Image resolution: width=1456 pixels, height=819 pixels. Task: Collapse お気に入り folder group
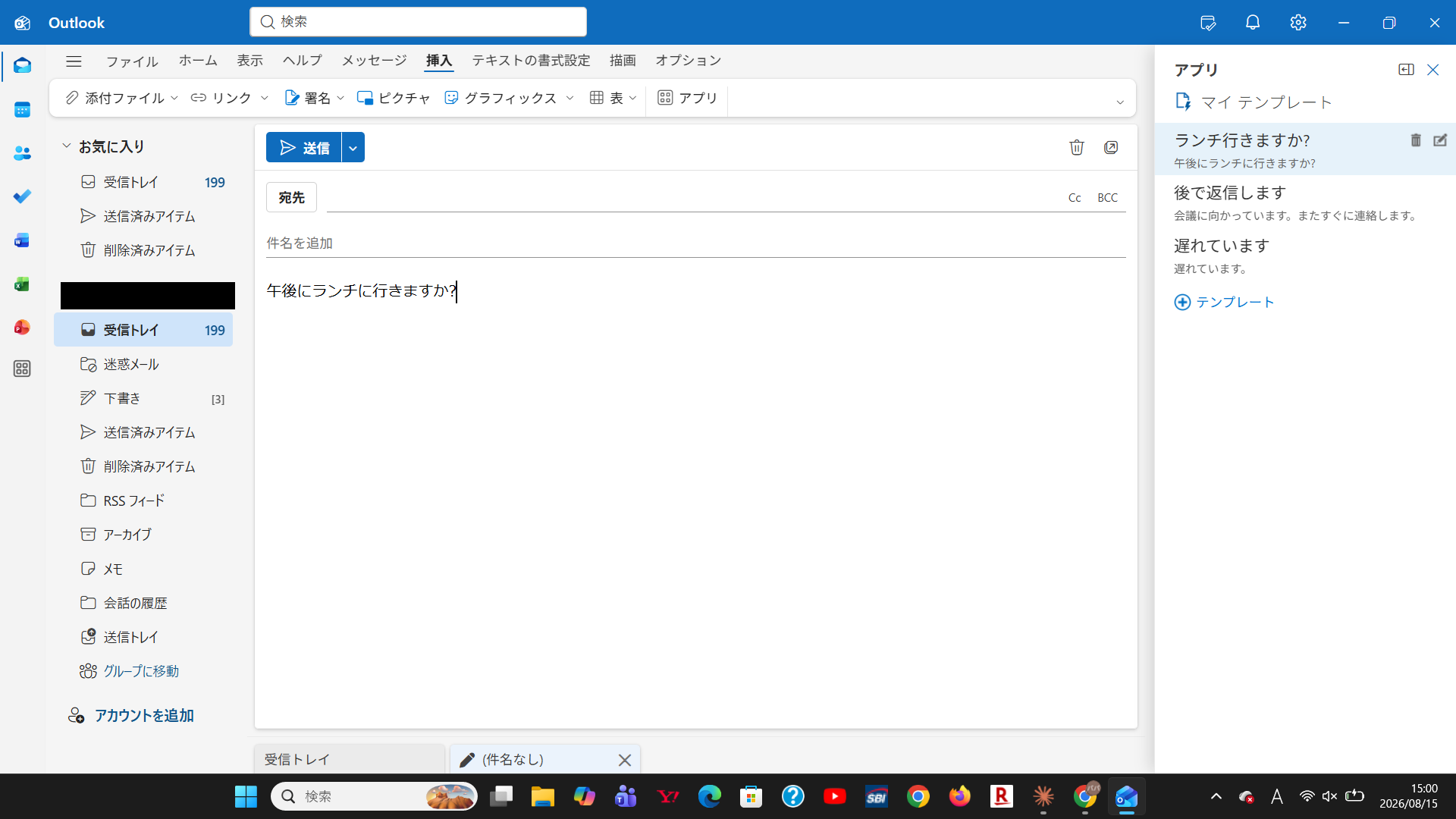tap(66, 146)
